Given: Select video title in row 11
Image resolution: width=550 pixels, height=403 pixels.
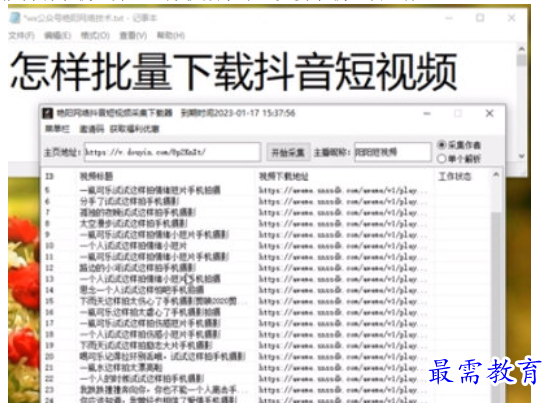Looking at the screenshot, I should (154, 257).
